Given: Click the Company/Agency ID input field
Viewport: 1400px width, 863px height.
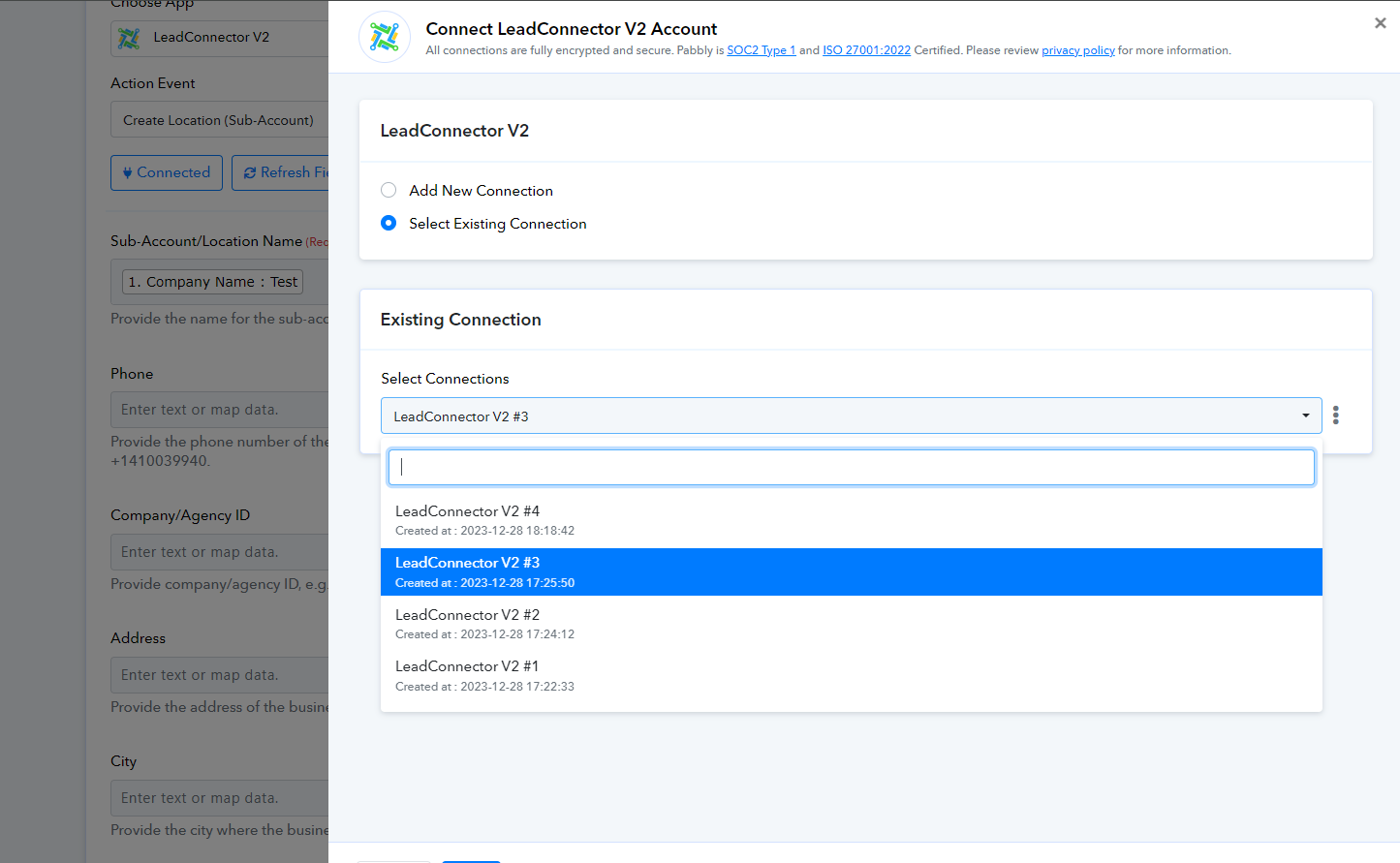Looking at the screenshot, I should pyautogui.click(x=220, y=552).
